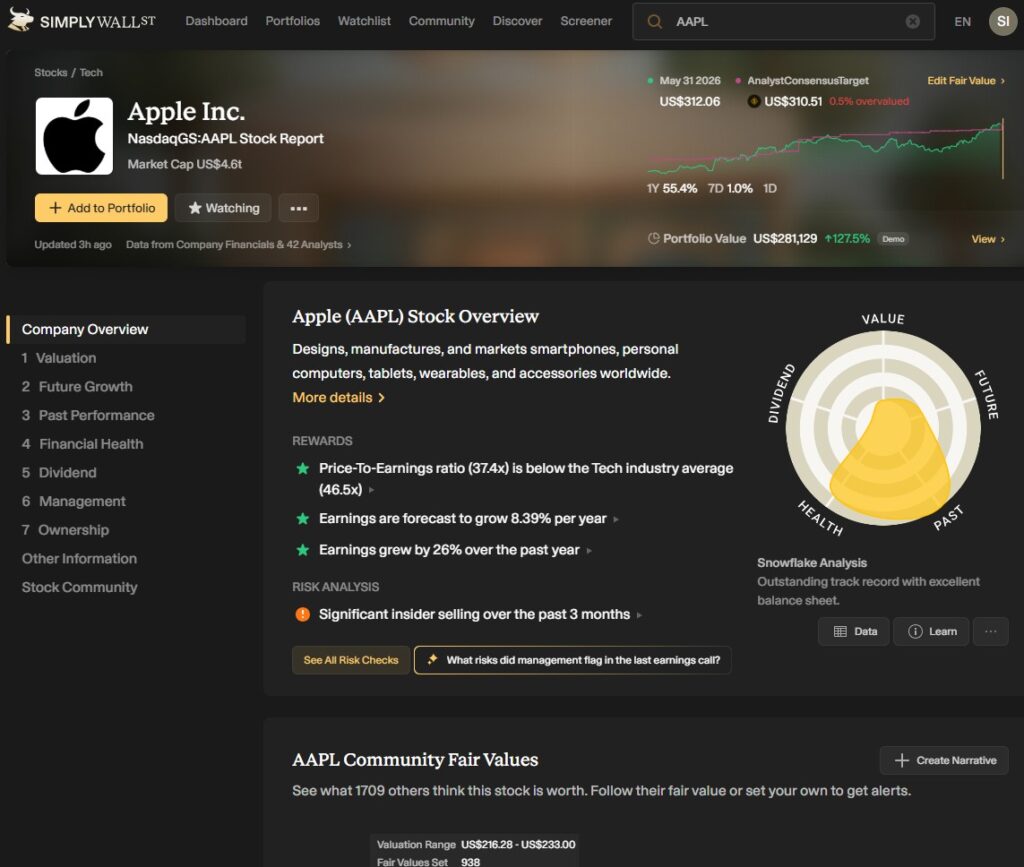Open the Snowflake more-options ellipsis button
Viewport: 1024px width, 867px height.
991,631
